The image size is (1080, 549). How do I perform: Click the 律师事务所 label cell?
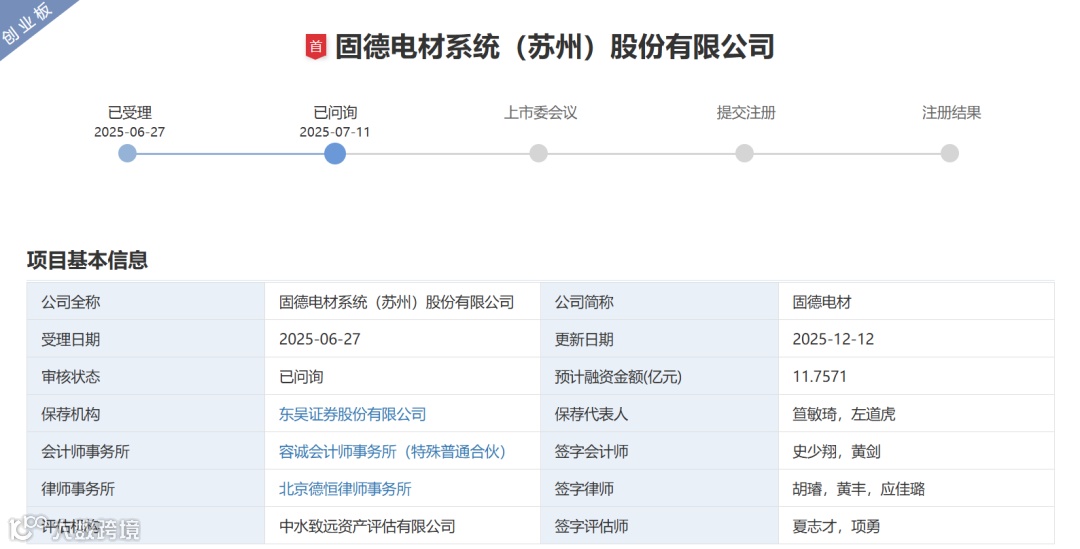point(145,489)
